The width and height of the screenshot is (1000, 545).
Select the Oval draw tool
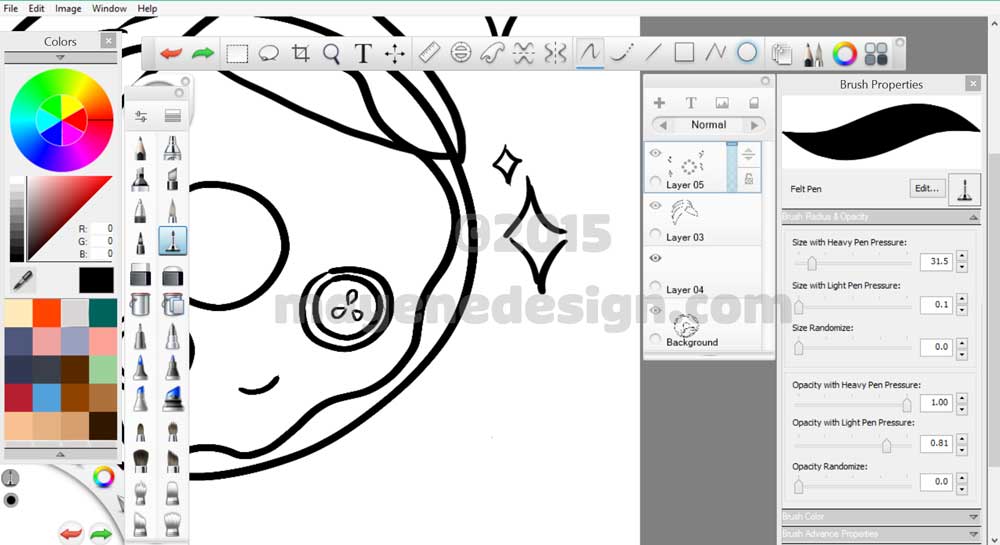tap(747, 52)
